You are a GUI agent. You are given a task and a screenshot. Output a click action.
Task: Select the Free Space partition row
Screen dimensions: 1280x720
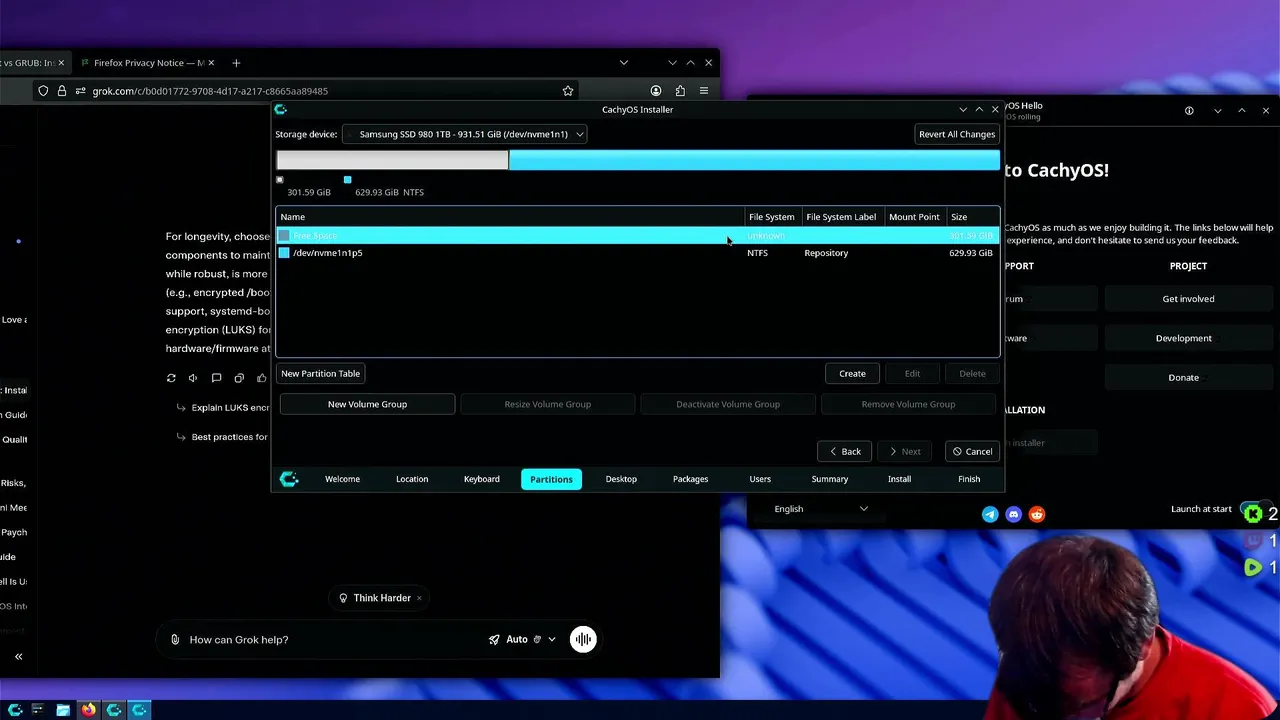(x=637, y=236)
